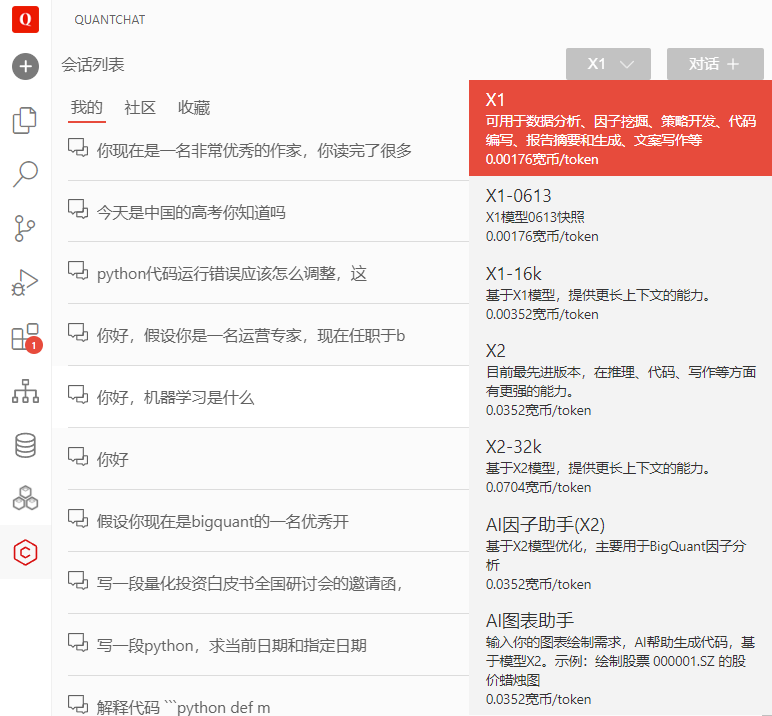
Task: Select the red hexagon QuantChat icon
Action: [25, 552]
